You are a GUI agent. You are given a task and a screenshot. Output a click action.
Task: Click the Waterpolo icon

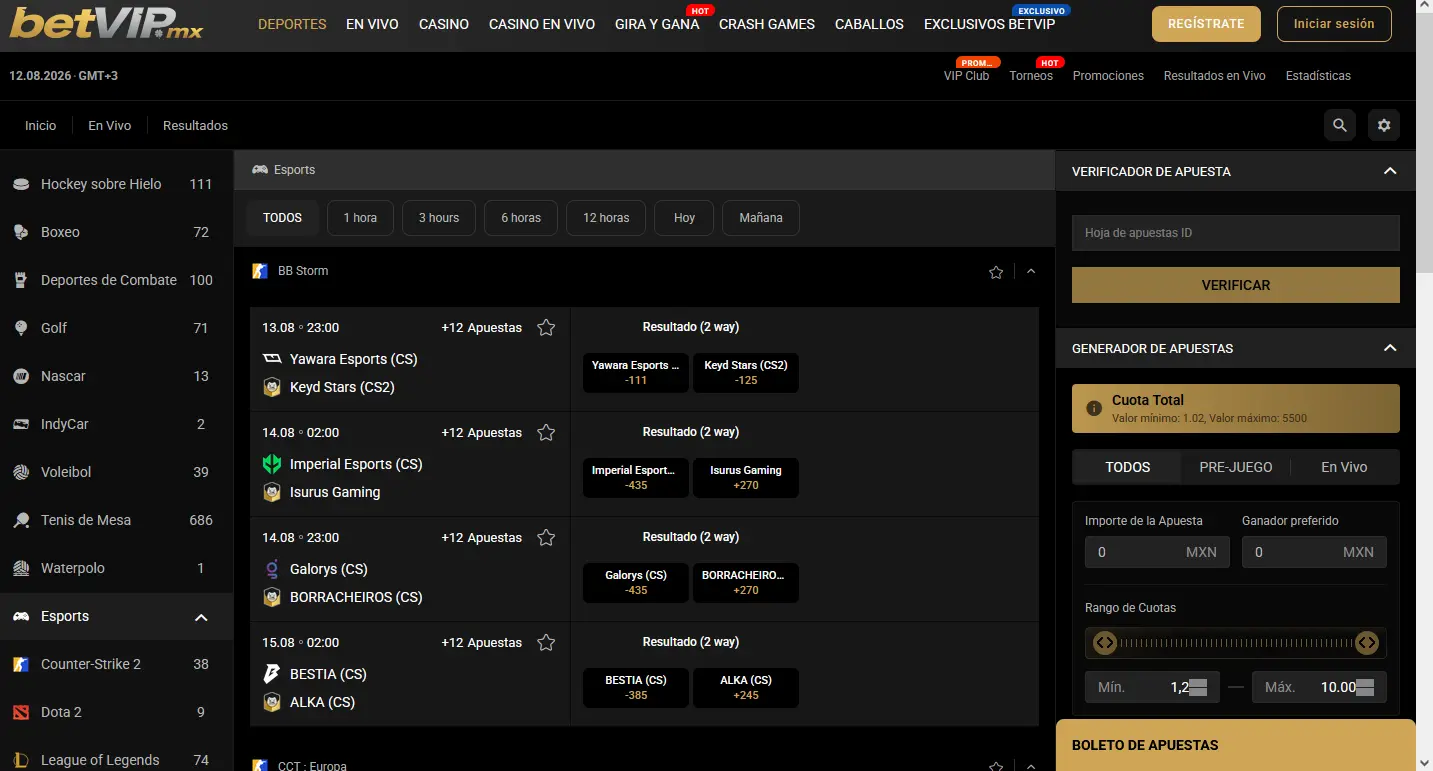[21, 568]
